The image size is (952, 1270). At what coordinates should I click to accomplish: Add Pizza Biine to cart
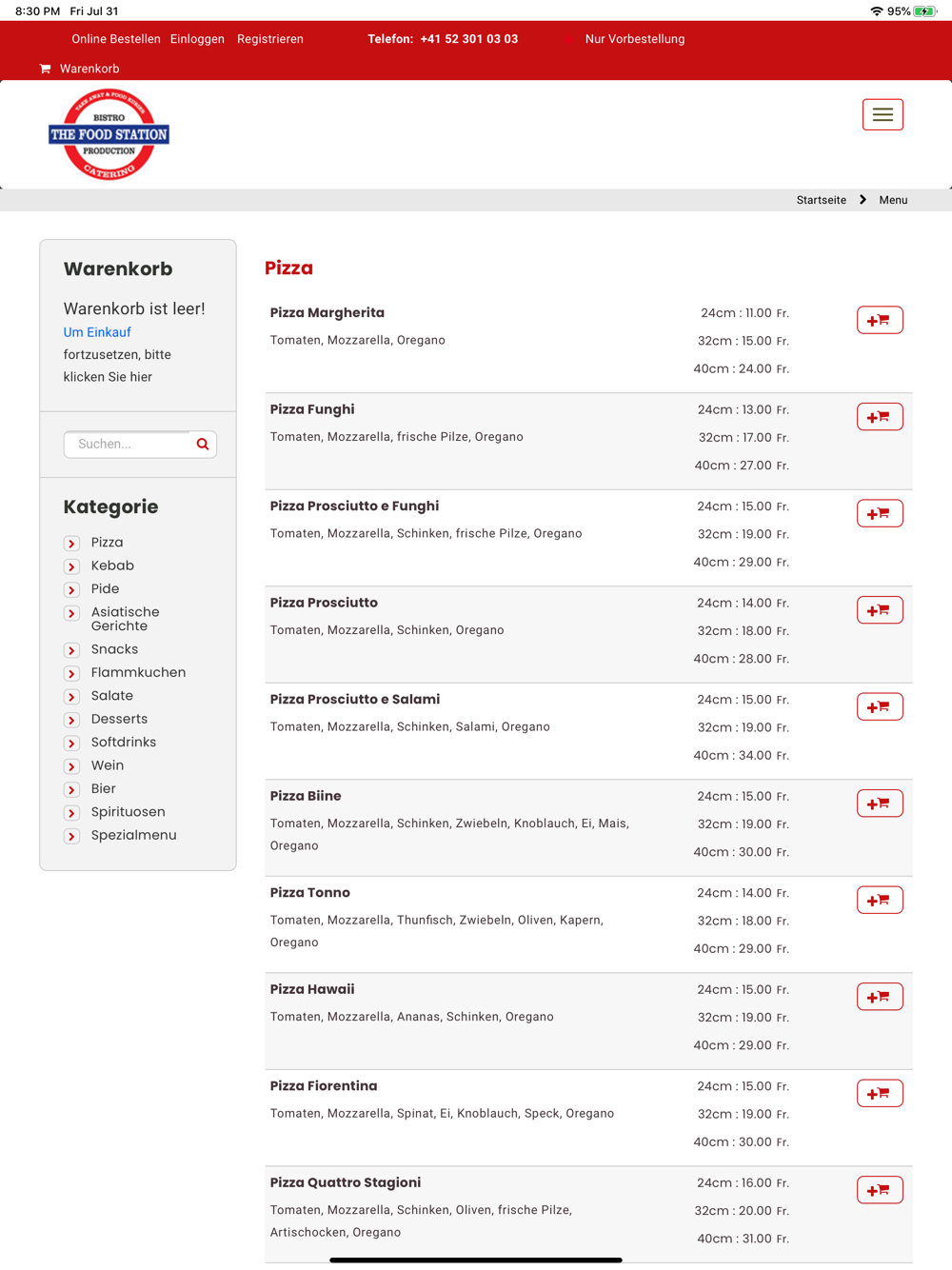[x=880, y=804]
